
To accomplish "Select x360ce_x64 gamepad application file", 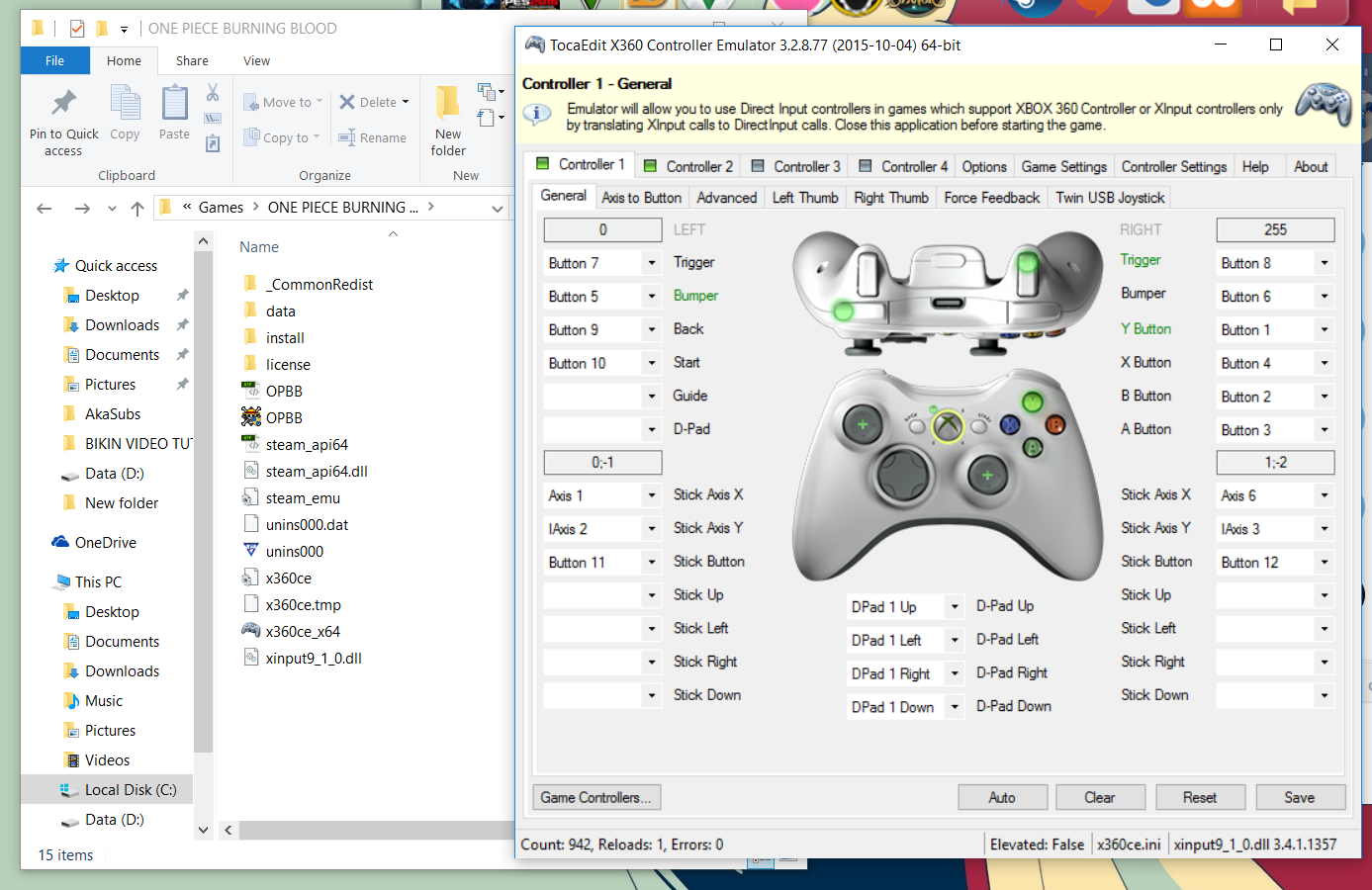I will pyautogui.click(x=292, y=631).
